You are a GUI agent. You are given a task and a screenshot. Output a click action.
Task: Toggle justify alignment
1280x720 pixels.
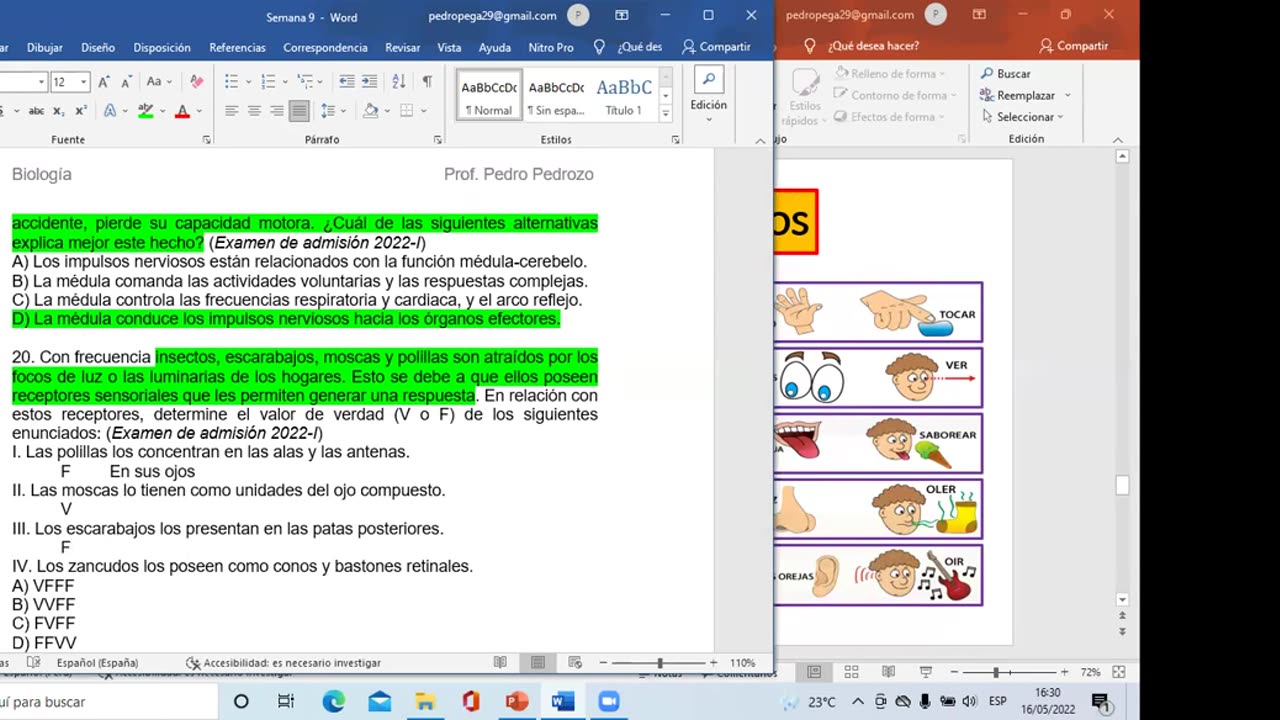click(298, 111)
